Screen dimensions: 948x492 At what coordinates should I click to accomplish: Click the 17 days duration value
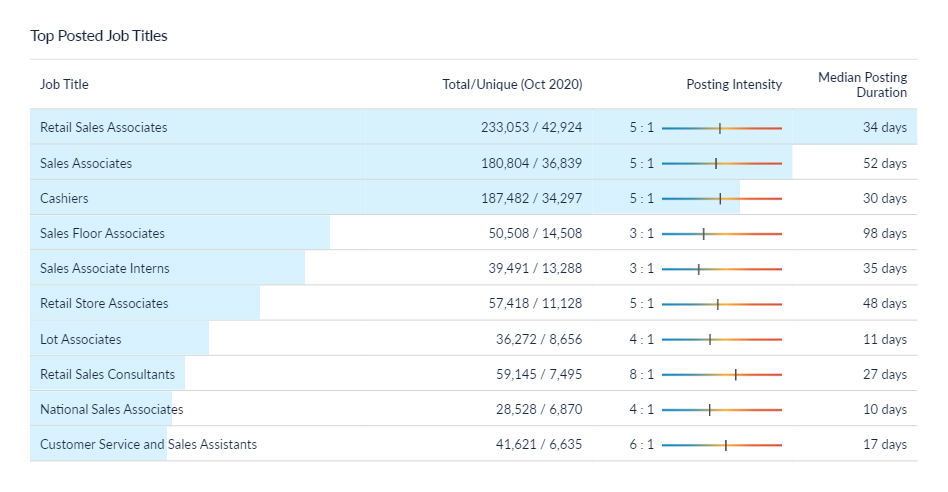(885, 444)
